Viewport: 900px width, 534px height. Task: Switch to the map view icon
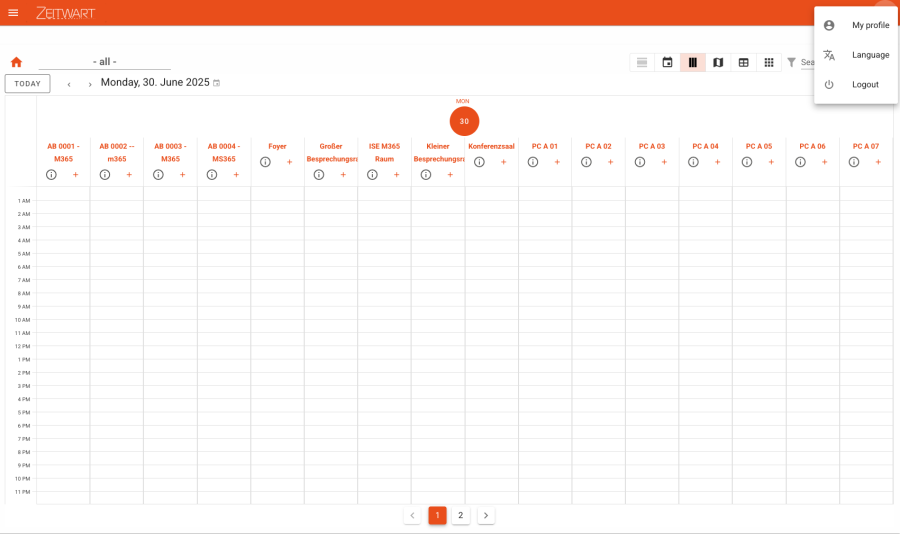[717, 62]
